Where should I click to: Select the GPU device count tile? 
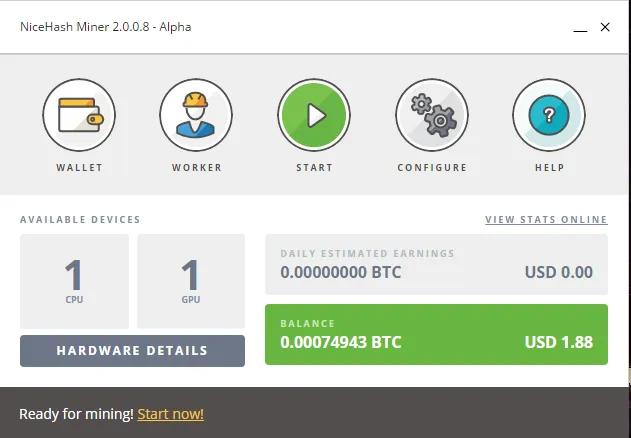(191, 281)
